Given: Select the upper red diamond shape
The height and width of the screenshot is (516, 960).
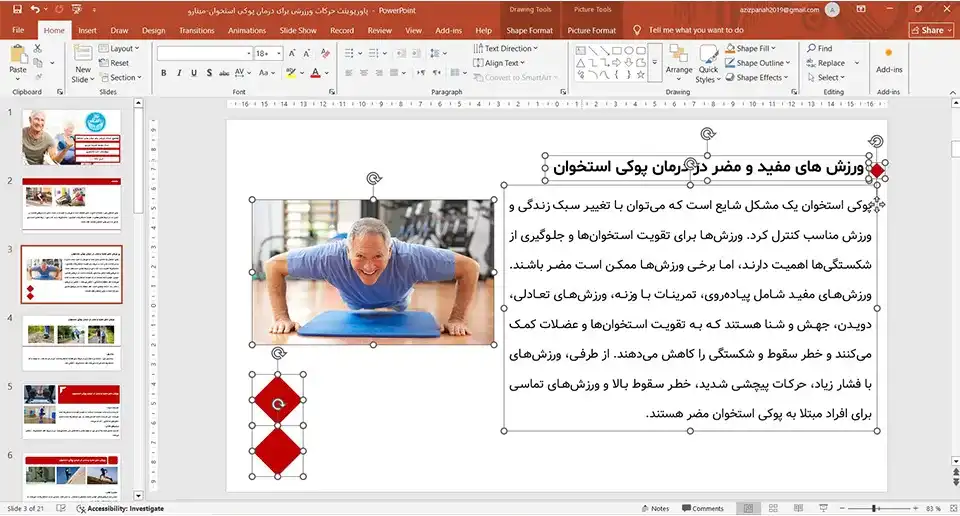Looking at the screenshot, I should pos(278,400).
